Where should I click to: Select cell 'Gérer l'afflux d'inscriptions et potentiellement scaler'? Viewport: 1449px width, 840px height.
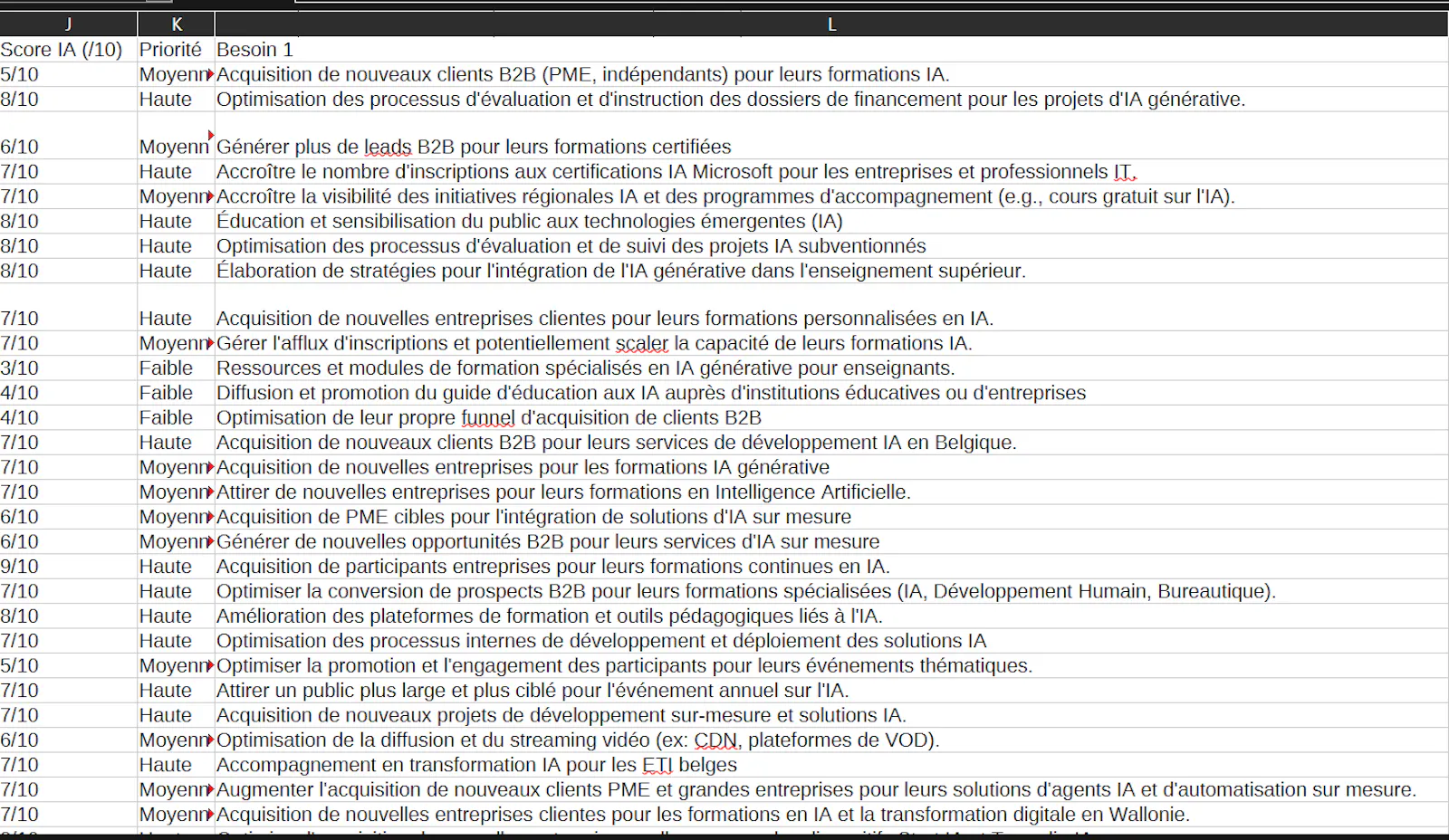(831, 343)
